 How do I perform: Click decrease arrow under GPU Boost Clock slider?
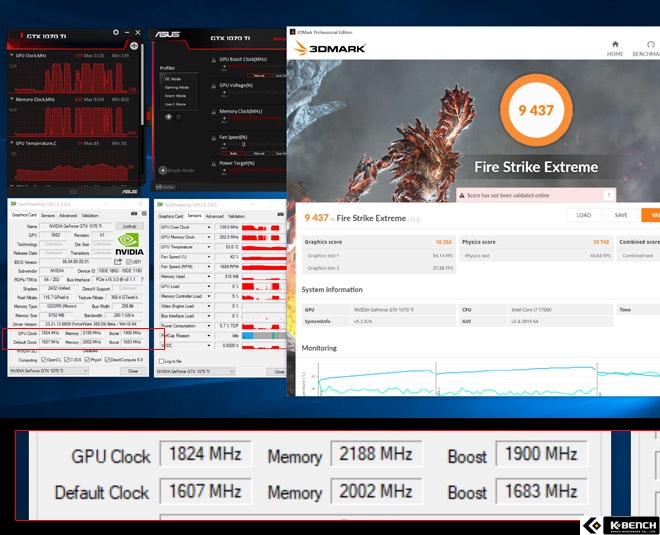click(224, 67)
